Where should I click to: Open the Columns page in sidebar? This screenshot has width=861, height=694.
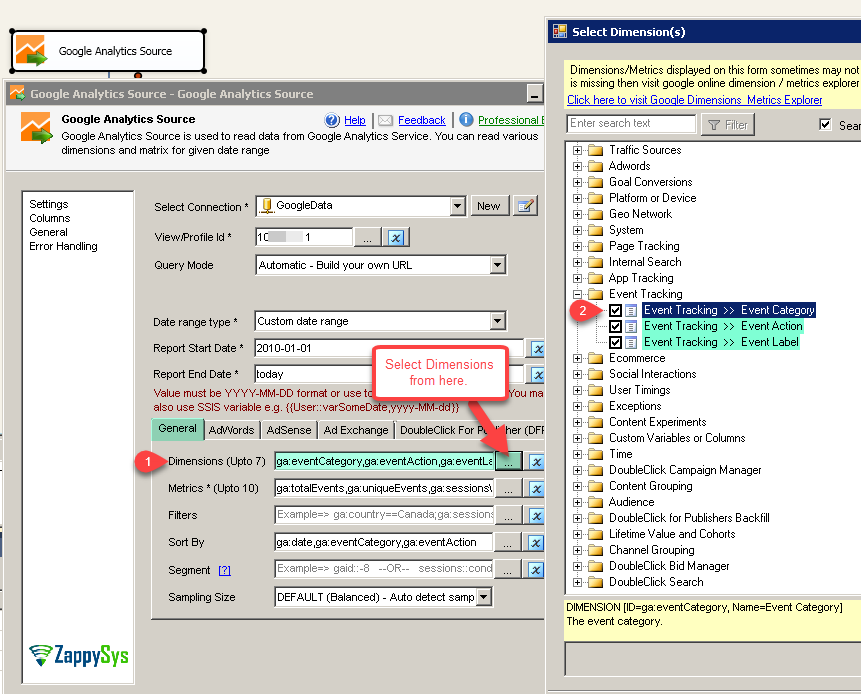coord(49,218)
